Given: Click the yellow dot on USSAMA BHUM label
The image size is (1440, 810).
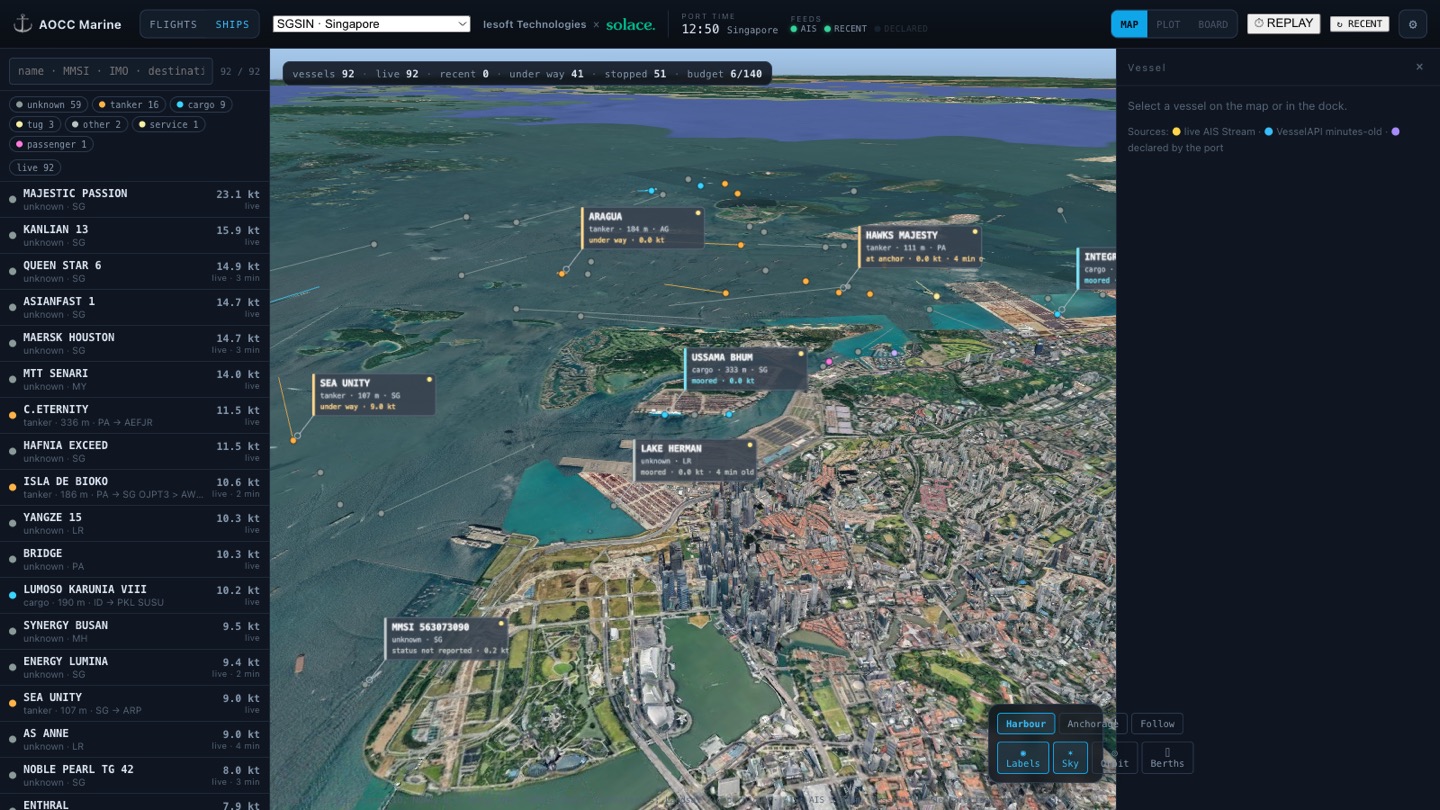Looking at the screenshot, I should pyautogui.click(x=800, y=353).
